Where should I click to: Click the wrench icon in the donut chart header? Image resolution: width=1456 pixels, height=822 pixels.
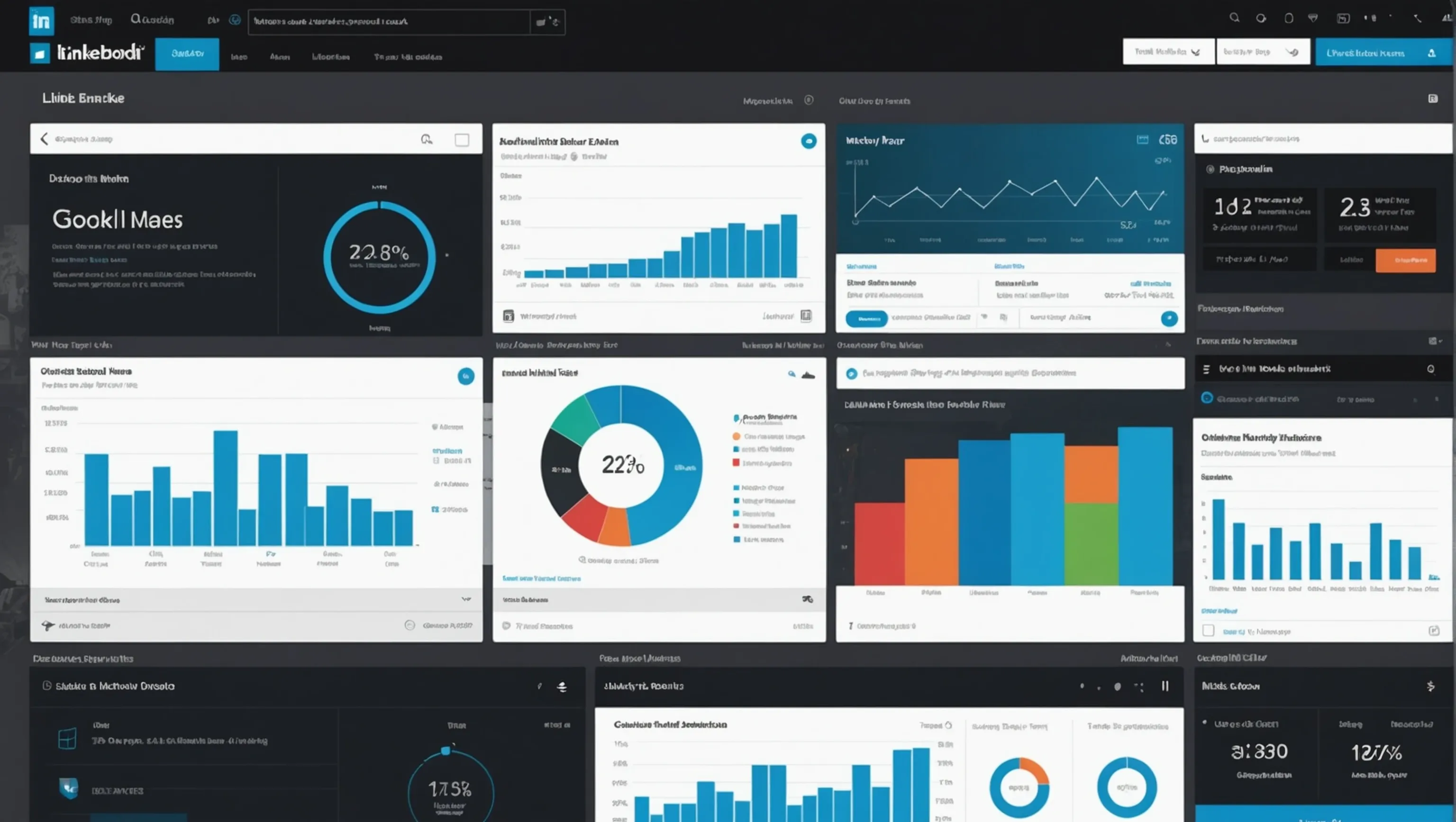(792, 373)
